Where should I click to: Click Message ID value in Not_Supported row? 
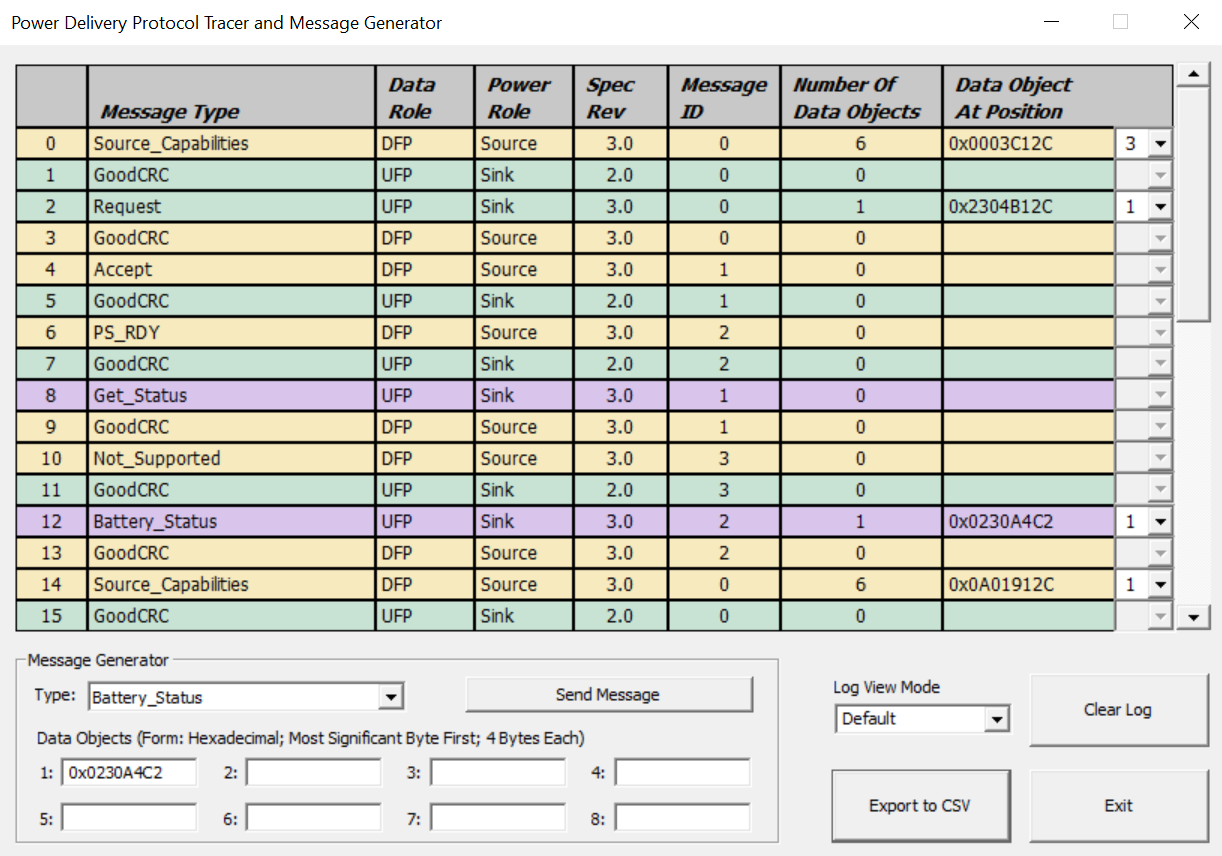(x=724, y=458)
